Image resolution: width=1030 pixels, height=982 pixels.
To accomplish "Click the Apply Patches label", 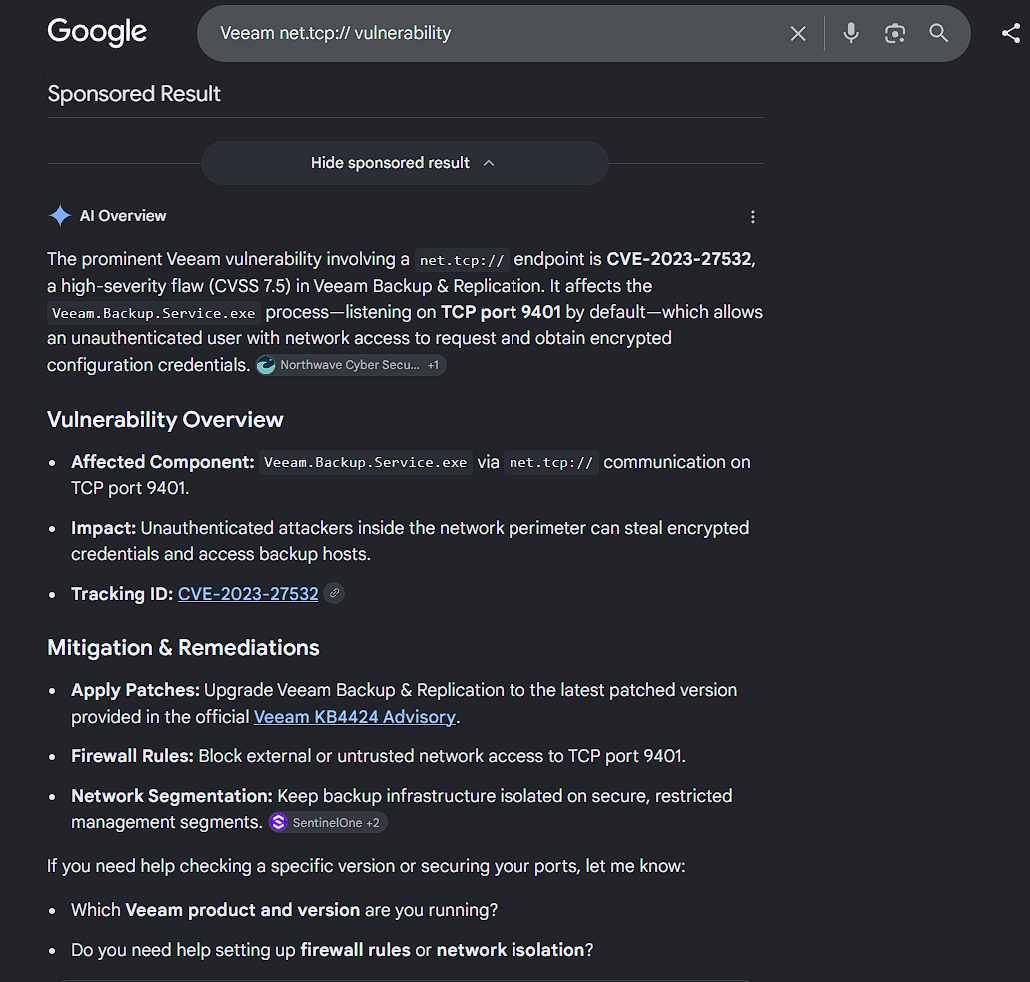I will click(x=135, y=690).
